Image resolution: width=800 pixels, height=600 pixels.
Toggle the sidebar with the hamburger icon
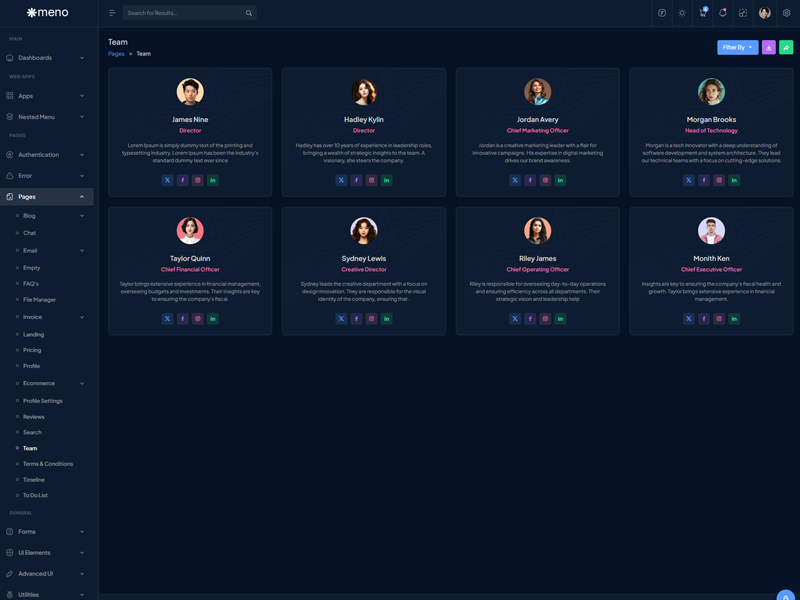pyautogui.click(x=112, y=13)
